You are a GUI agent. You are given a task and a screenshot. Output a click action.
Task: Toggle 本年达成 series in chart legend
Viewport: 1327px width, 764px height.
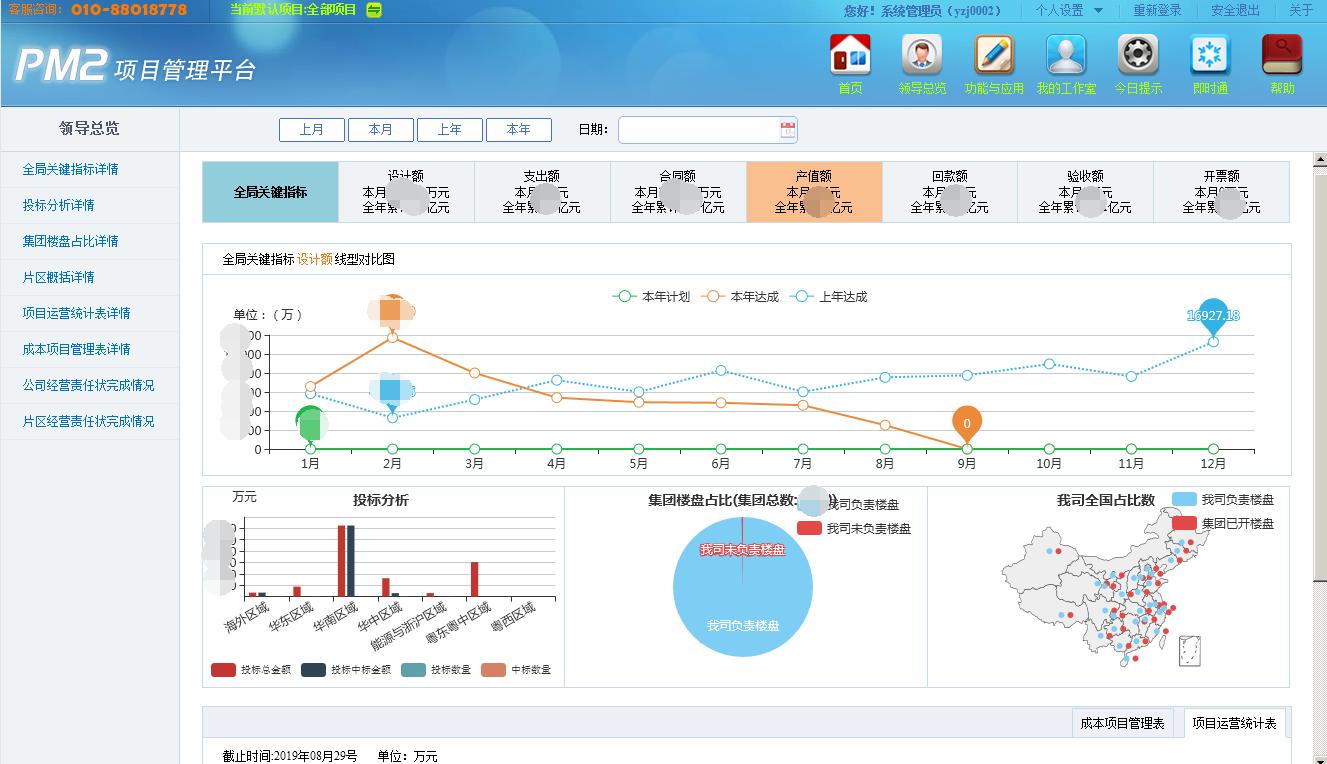740,297
